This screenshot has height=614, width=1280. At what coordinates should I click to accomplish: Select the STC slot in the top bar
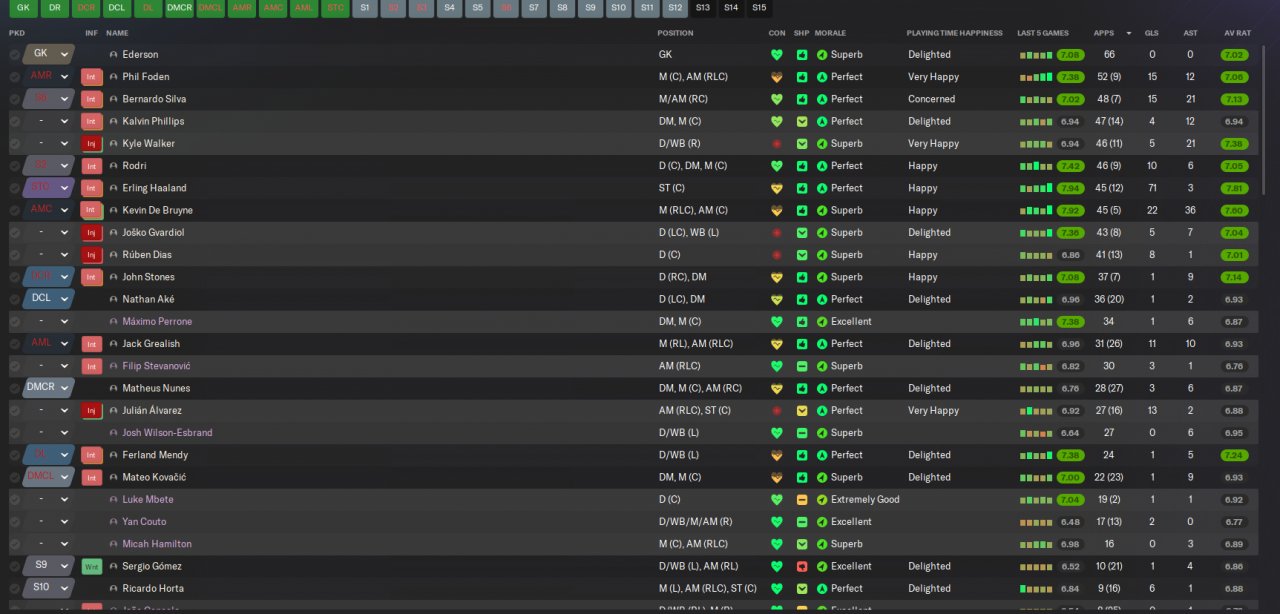[x=335, y=8]
